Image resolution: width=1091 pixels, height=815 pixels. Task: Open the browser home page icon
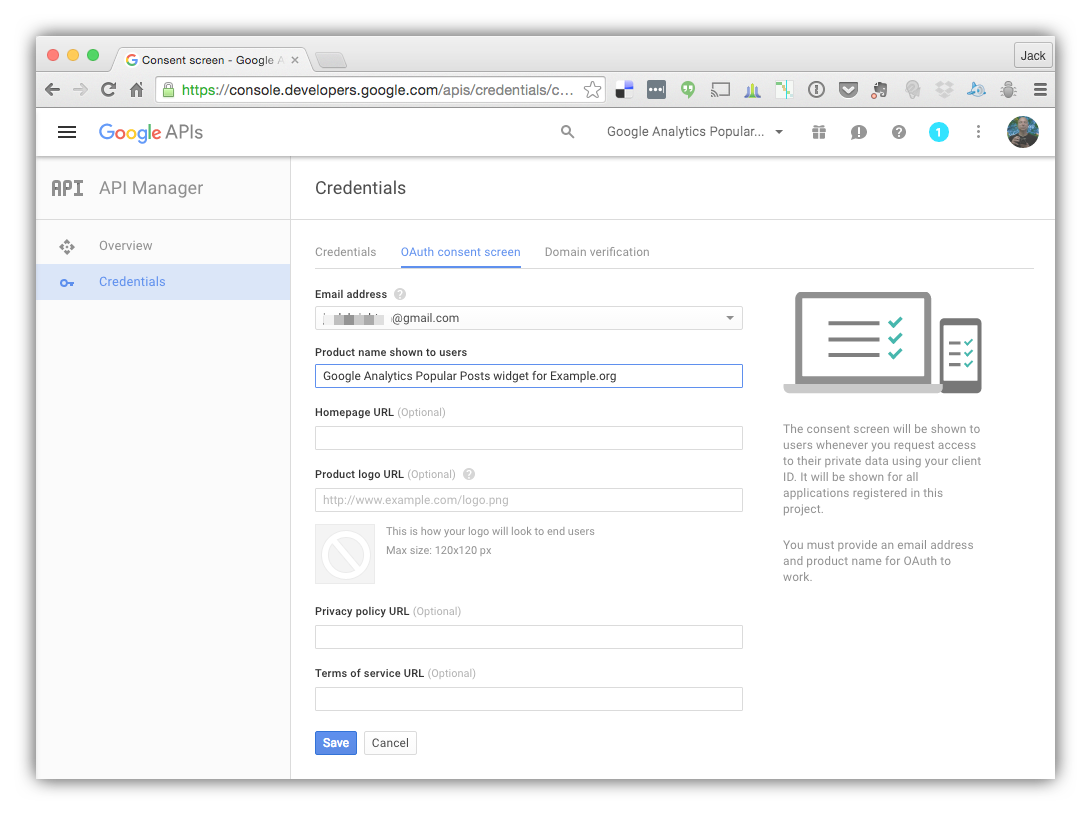[x=136, y=90]
